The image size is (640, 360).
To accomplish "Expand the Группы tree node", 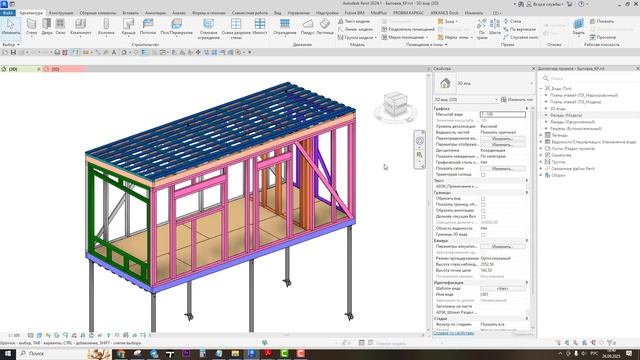I will point(541,162).
